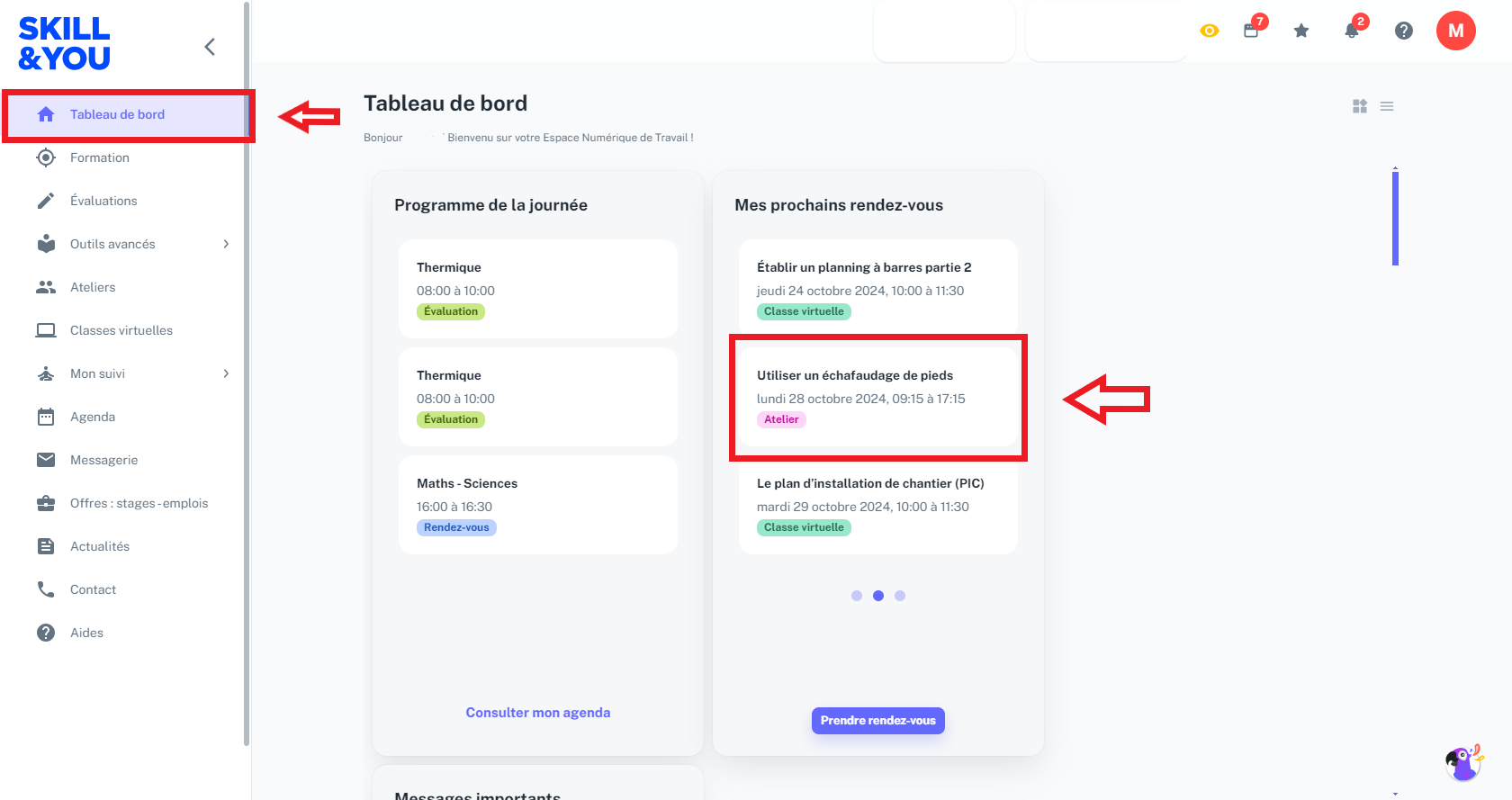
Task: Open the Maths - Sciences rendez-vous card
Action: (538, 505)
